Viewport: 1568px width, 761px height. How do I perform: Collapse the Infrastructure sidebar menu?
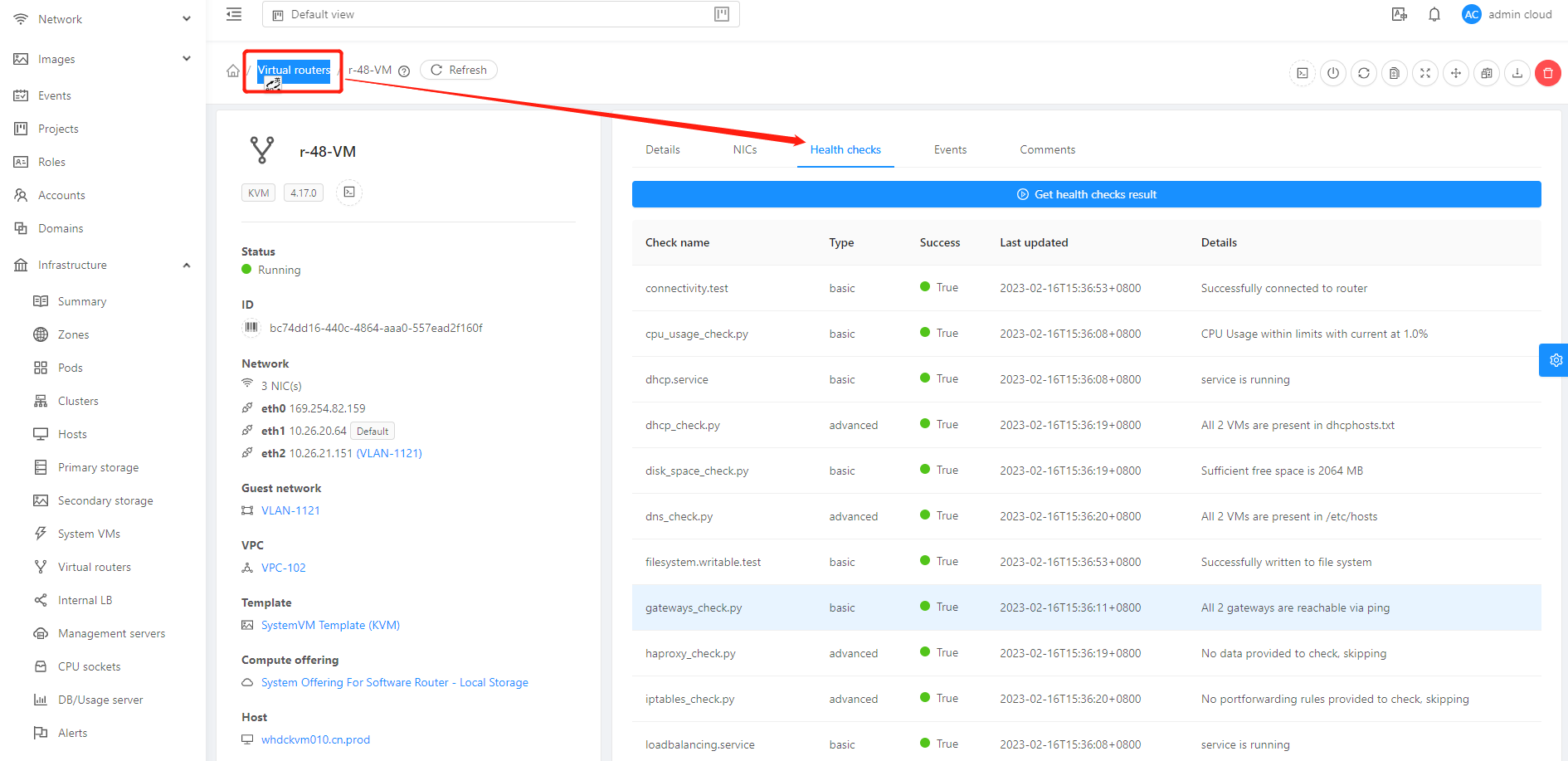(103, 265)
